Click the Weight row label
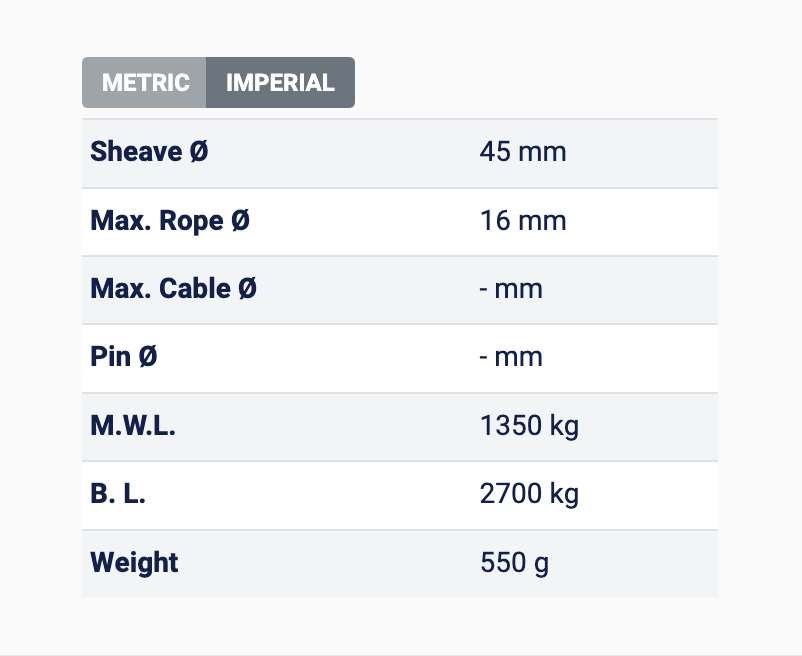Screen dimensions: 802x656 pyautogui.click(x=134, y=562)
